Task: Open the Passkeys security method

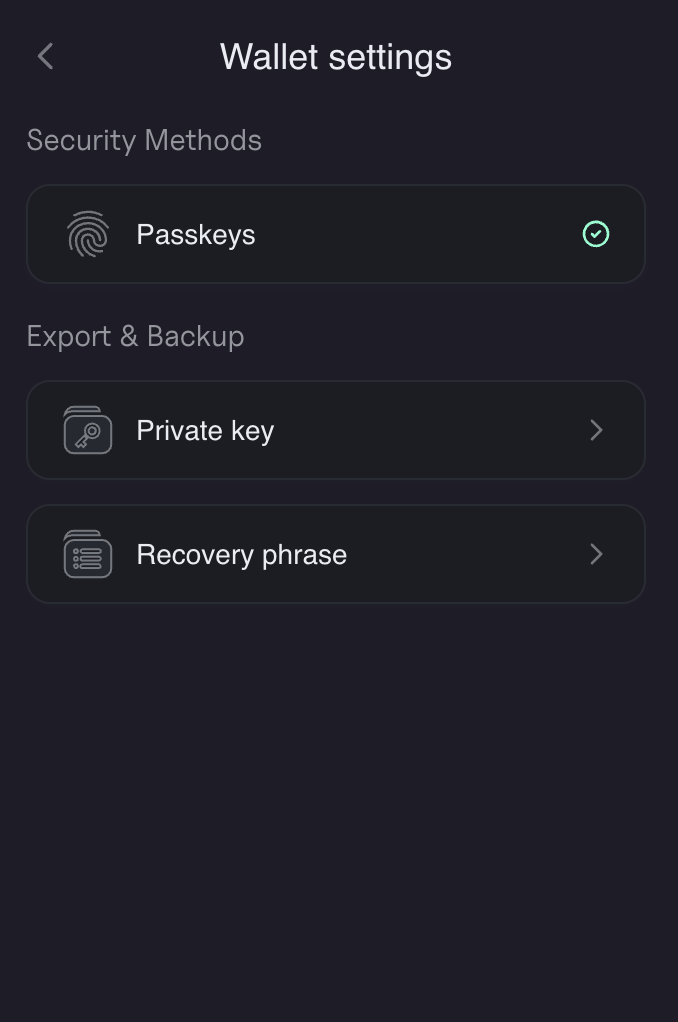Action: point(336,234)
